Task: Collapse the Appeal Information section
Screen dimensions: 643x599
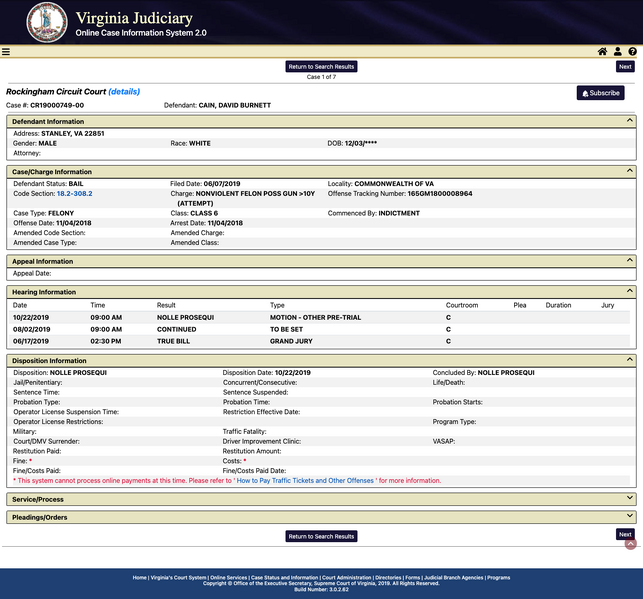Action: tap(629, 260)
